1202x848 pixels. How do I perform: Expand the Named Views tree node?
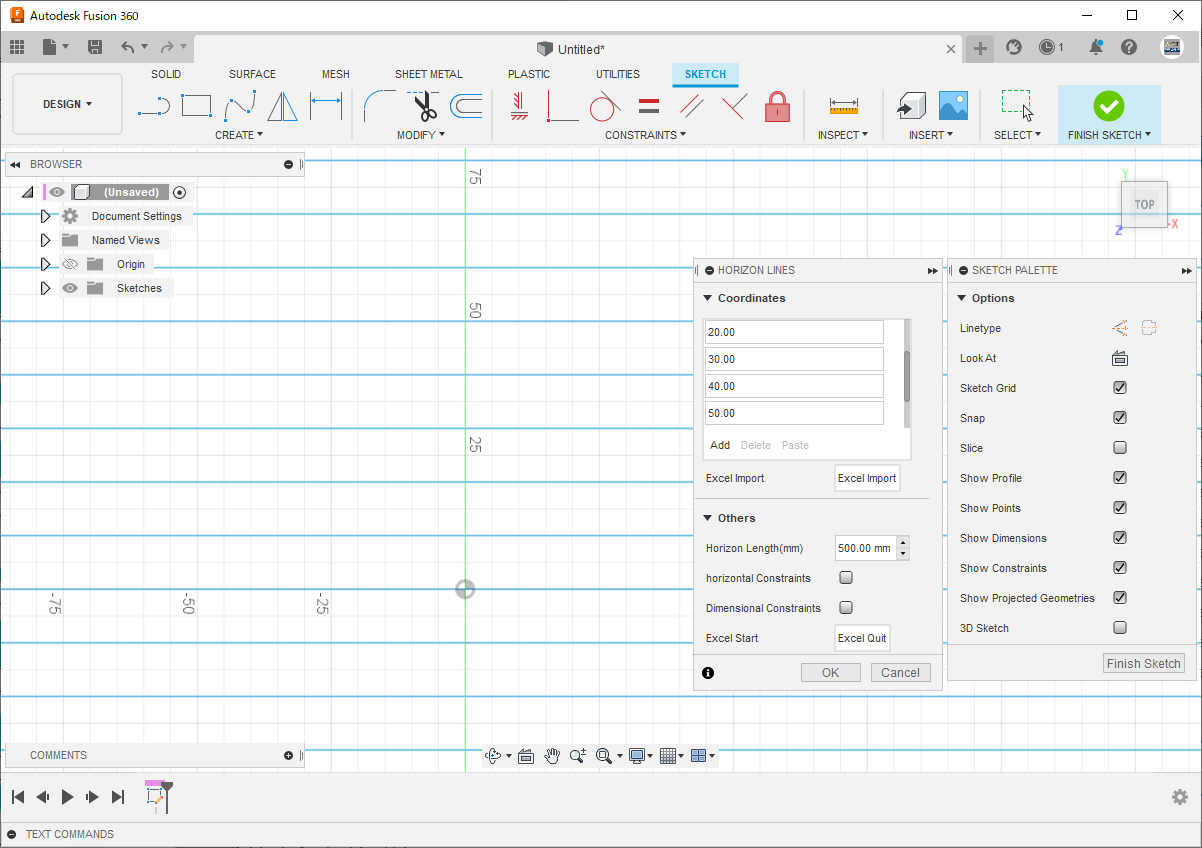click(45, 240)
